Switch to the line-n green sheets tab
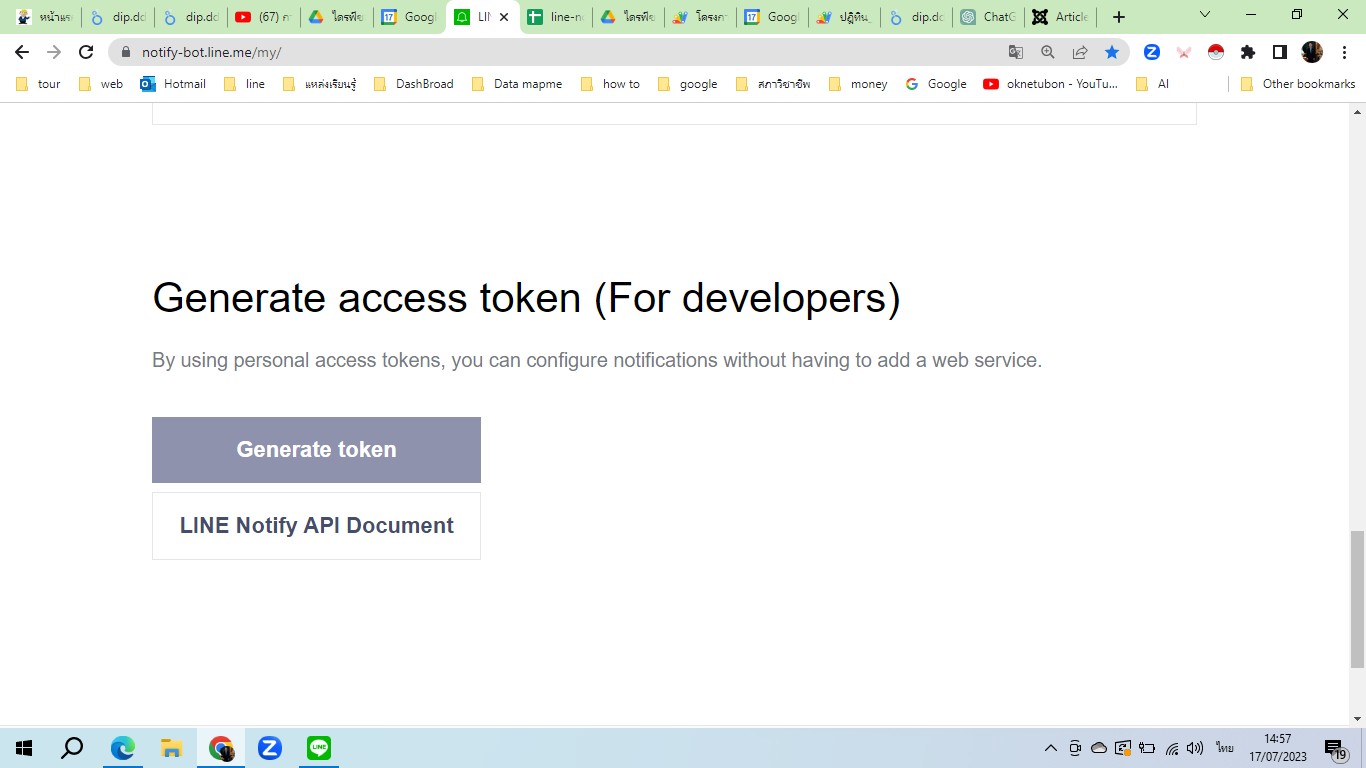Screen dimensions: 1366x768 coord(555,17)
